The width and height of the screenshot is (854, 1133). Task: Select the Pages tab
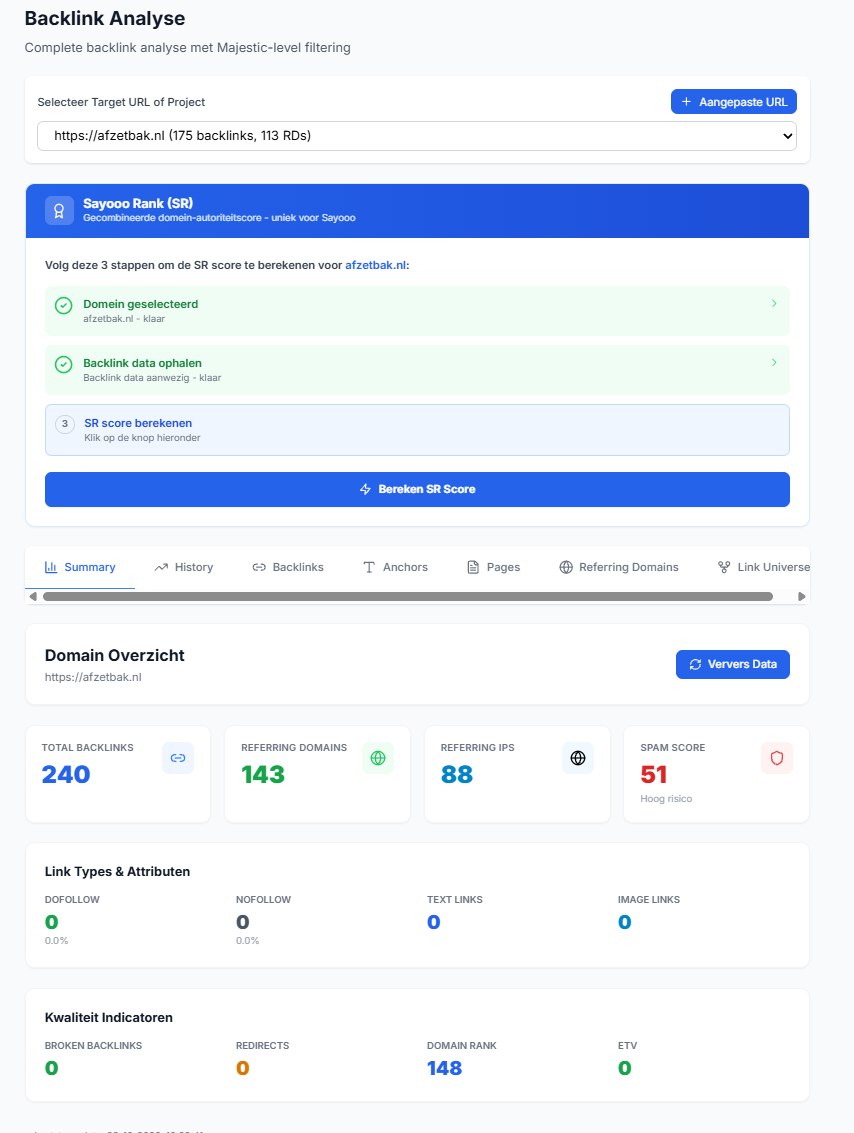pos(493,567)
